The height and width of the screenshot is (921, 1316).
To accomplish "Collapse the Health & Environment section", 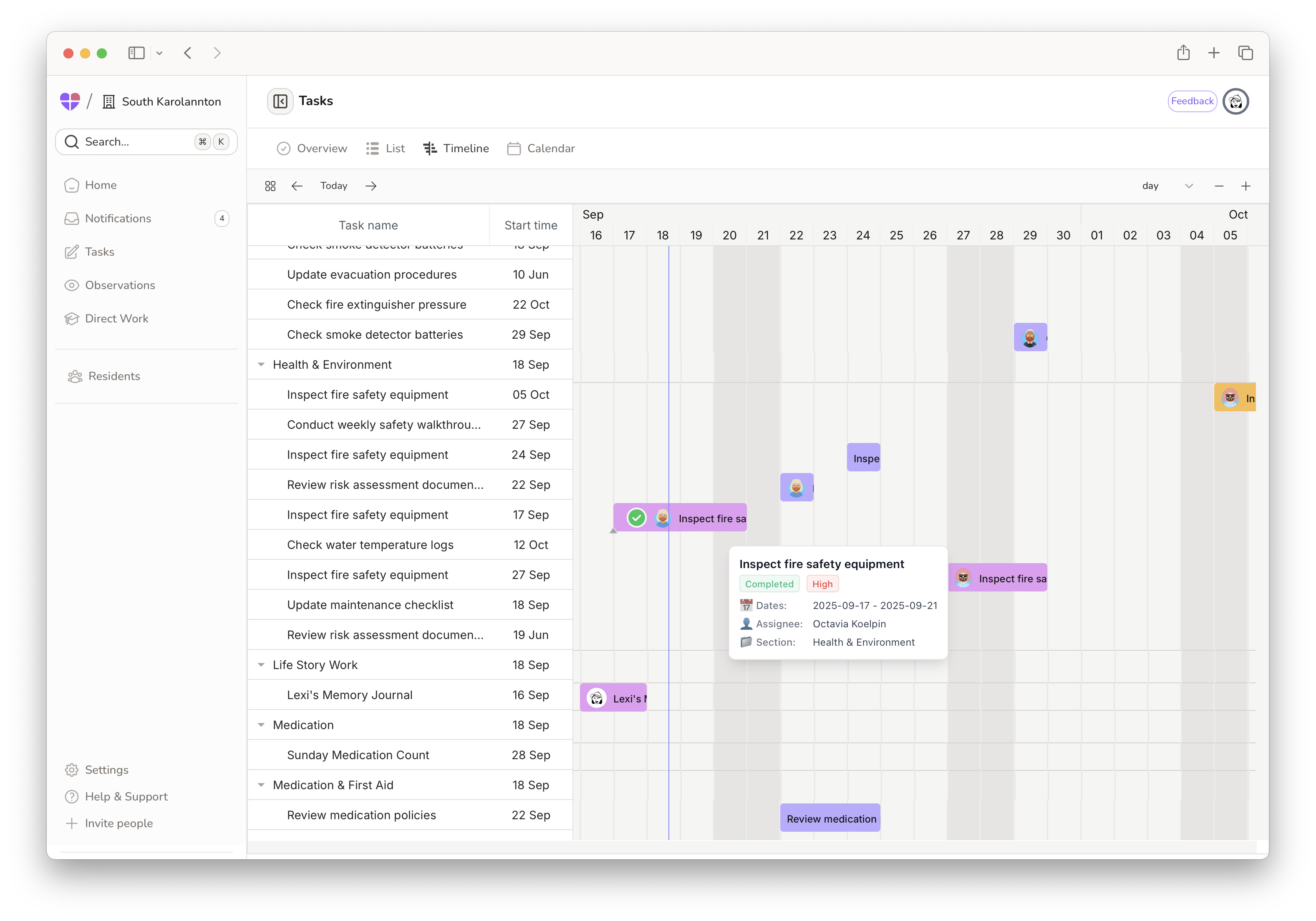I will pos(262,364).
